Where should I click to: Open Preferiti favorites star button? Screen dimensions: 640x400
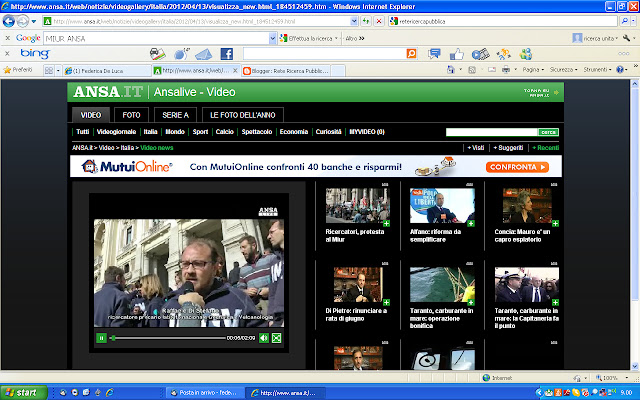pyautogui.click(x=18, y=70)
